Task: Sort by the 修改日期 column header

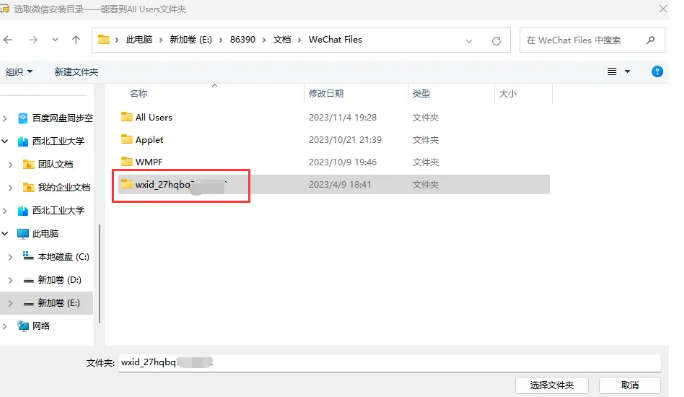Action: [326, 93]
